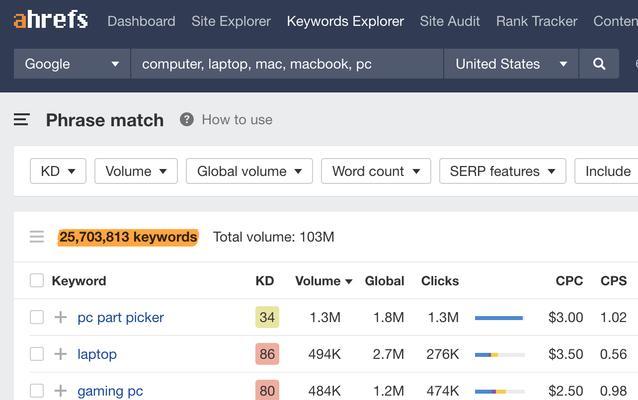Click the How to use link
Viewport: 638px width, 400px height.
click(237, 120)
